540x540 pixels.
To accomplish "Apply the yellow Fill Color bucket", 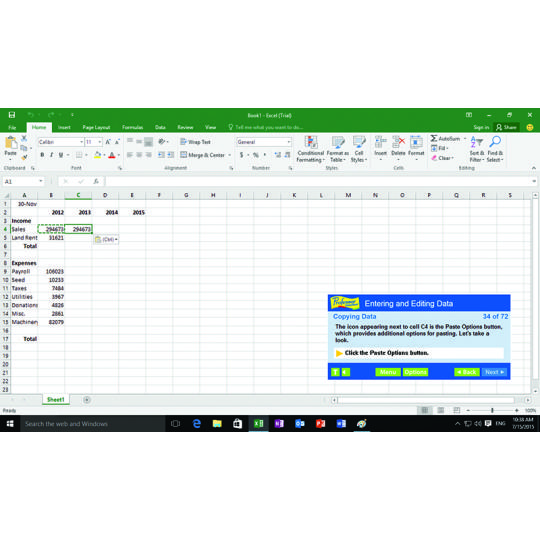I will click(97, 155).
